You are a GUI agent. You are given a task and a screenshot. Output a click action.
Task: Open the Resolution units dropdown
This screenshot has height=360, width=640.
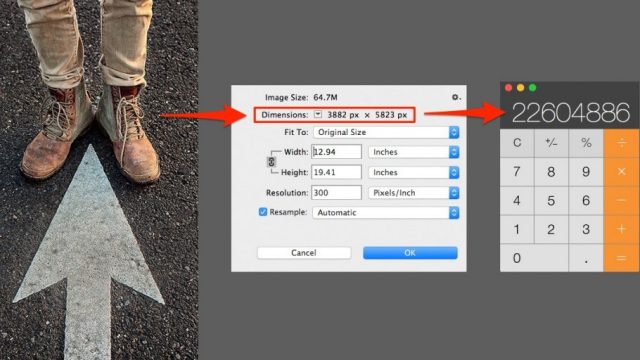click(x=413, y=193)
